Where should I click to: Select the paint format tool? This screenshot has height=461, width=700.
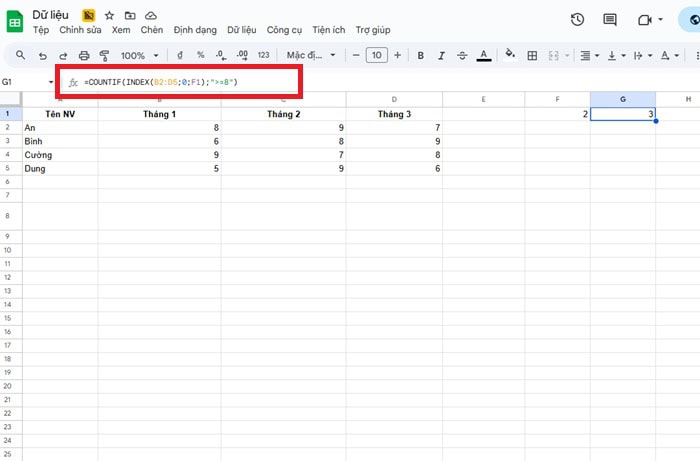[x=104, y=56]
